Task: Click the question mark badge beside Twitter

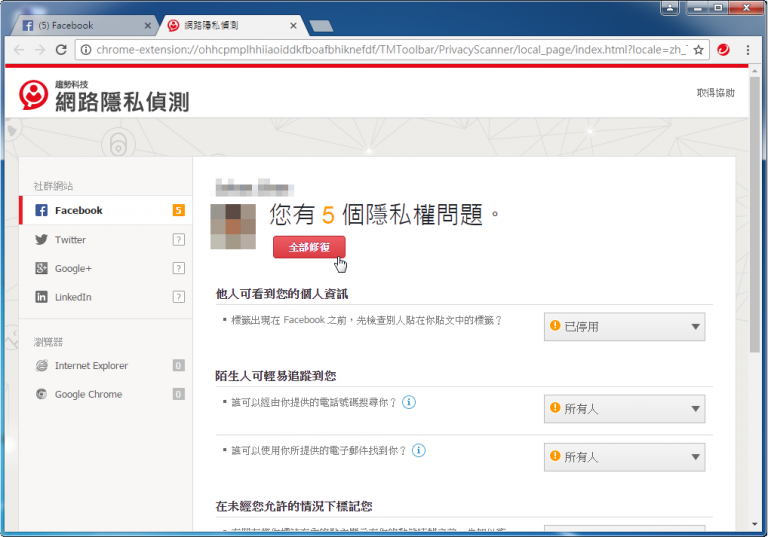Action: point(179,240)
